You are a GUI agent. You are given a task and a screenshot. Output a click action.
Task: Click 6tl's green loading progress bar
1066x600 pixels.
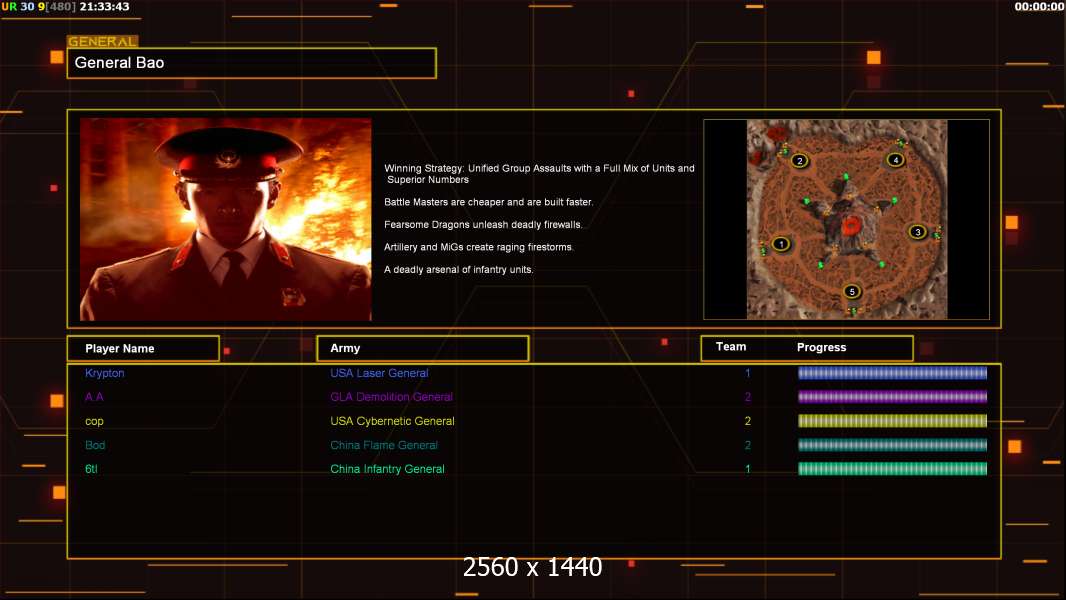pos(893,469)
